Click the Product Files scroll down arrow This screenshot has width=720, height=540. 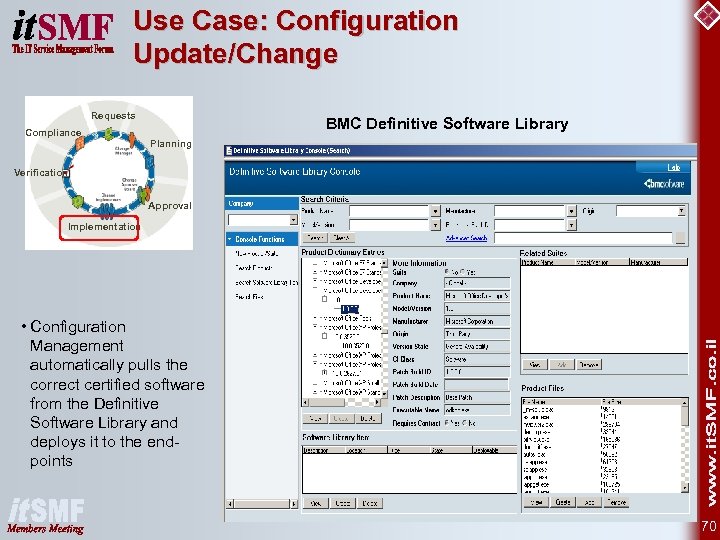(685, 488)
